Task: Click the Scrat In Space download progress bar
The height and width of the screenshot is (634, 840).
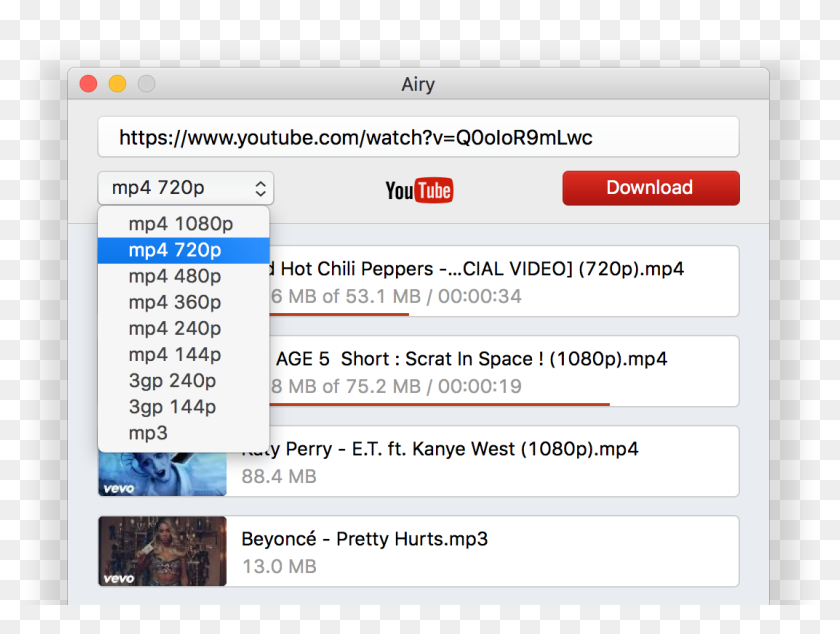Action: pyautogui.click(x=439, y=404)
